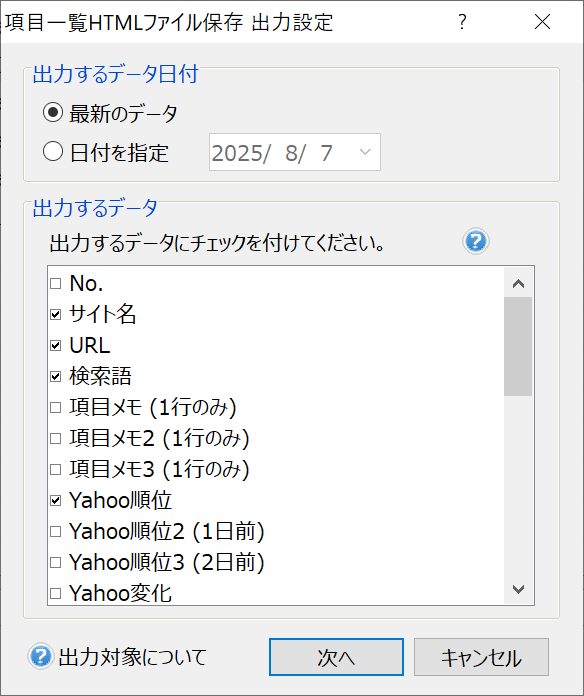This screenshot has width=584, height=696.
Task: Select the 日付を指定 radio button
Action: tap(53, 152)
